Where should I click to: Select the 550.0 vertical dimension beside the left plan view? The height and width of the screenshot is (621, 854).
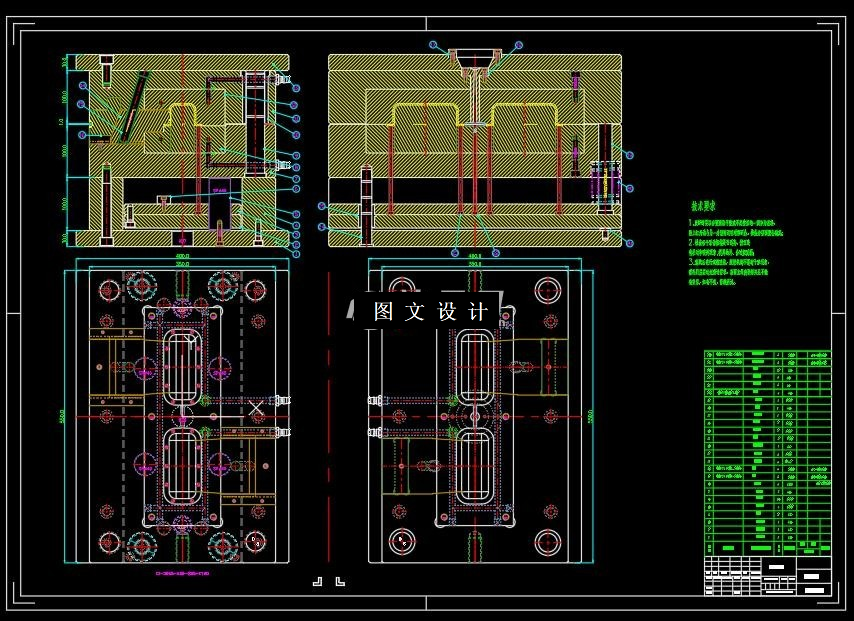click(61, 417)
